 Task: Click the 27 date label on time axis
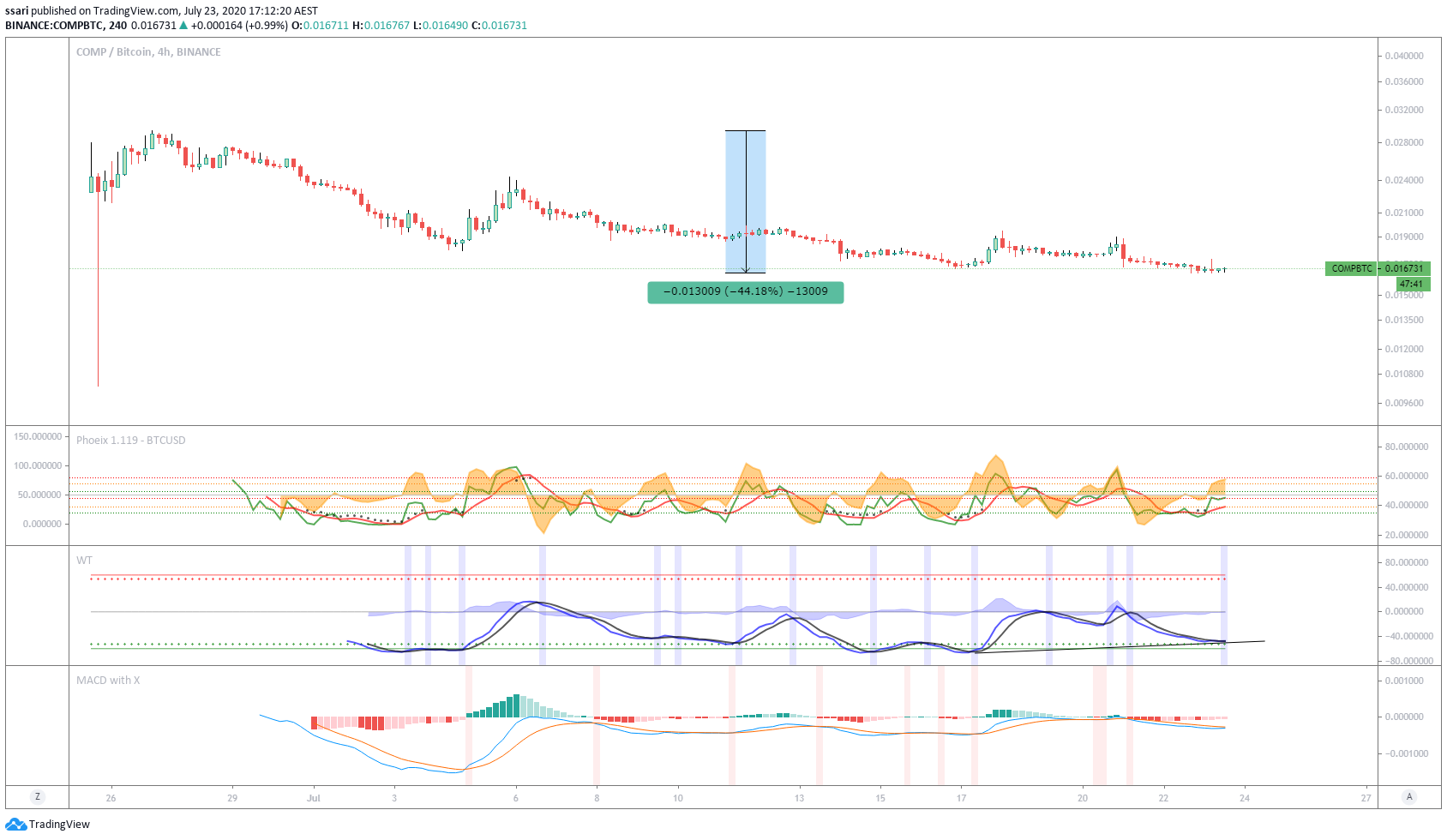click(x=1366, y=798)
